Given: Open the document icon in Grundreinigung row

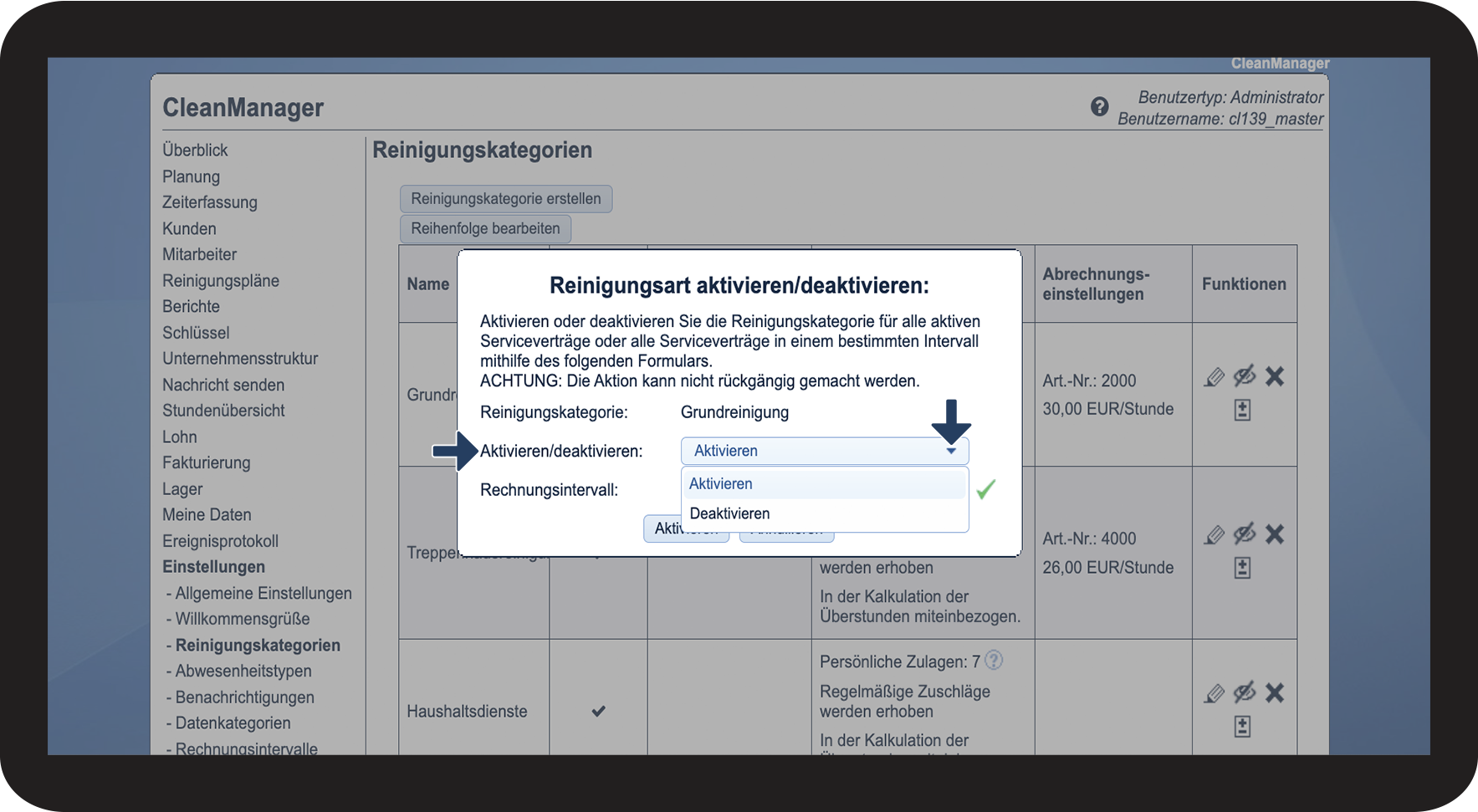Looking at the screenshot, I should tap(1242, 410).
